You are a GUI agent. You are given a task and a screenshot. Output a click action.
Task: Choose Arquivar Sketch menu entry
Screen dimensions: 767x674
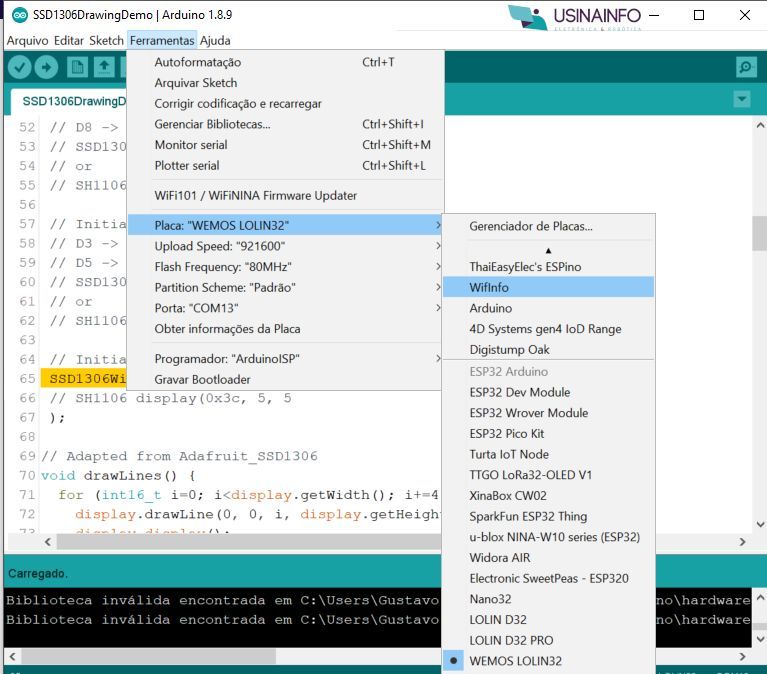(x=285, y=83)
